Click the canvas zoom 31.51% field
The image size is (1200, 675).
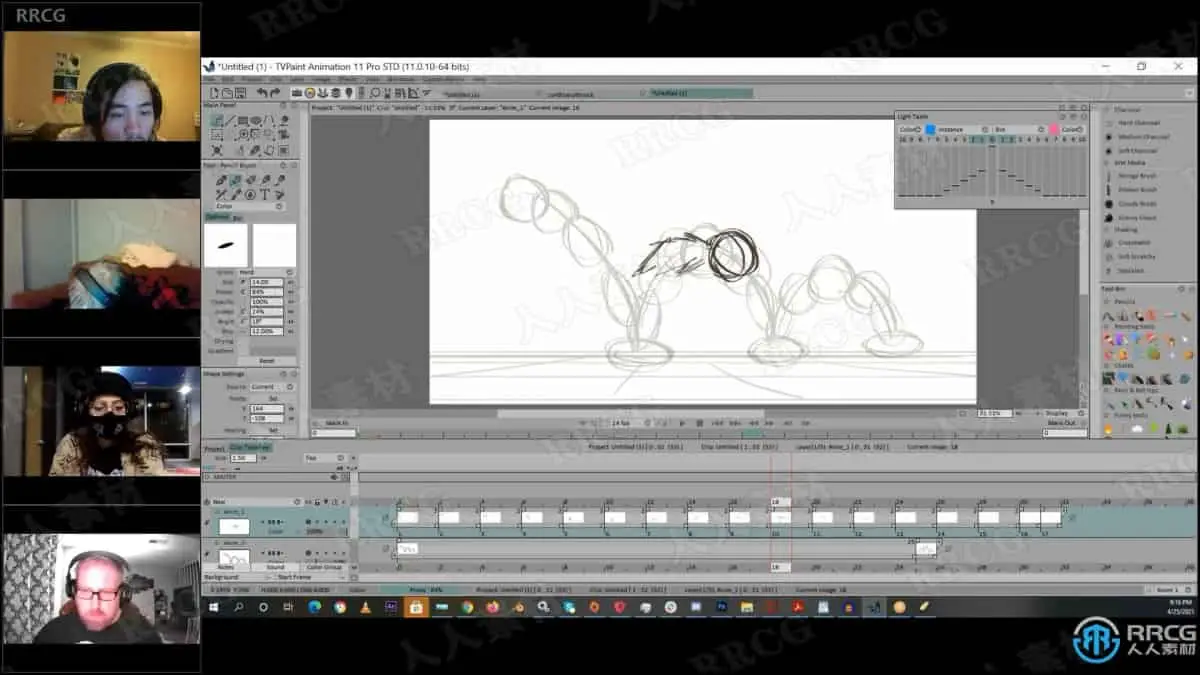click(x=994, y=412)
